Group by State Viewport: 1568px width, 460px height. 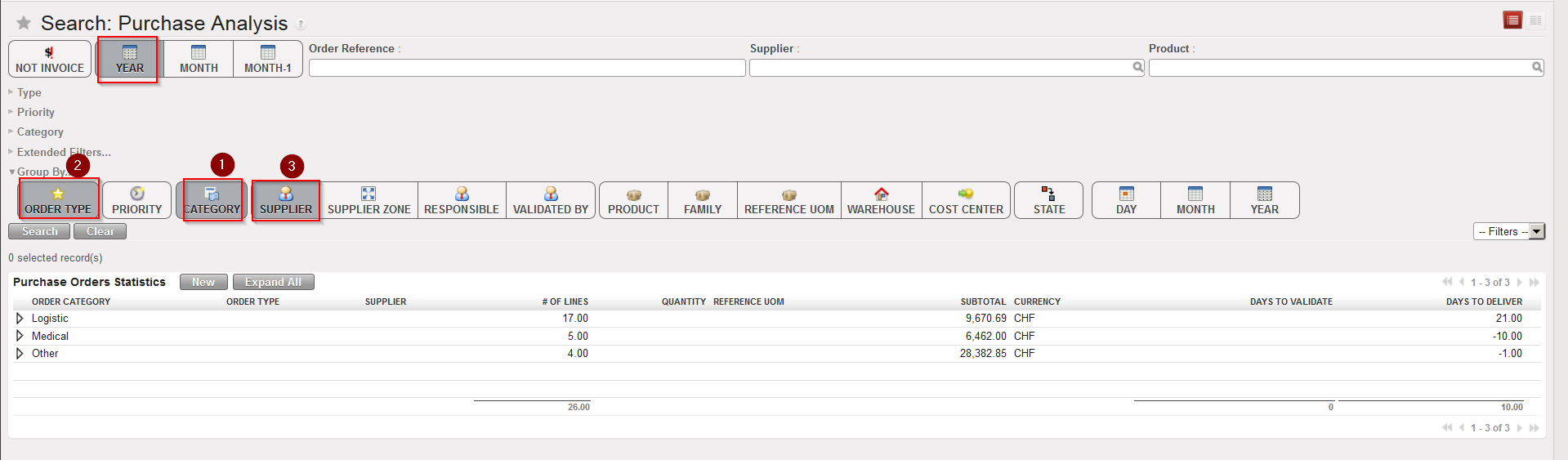tap(1048, 200)
